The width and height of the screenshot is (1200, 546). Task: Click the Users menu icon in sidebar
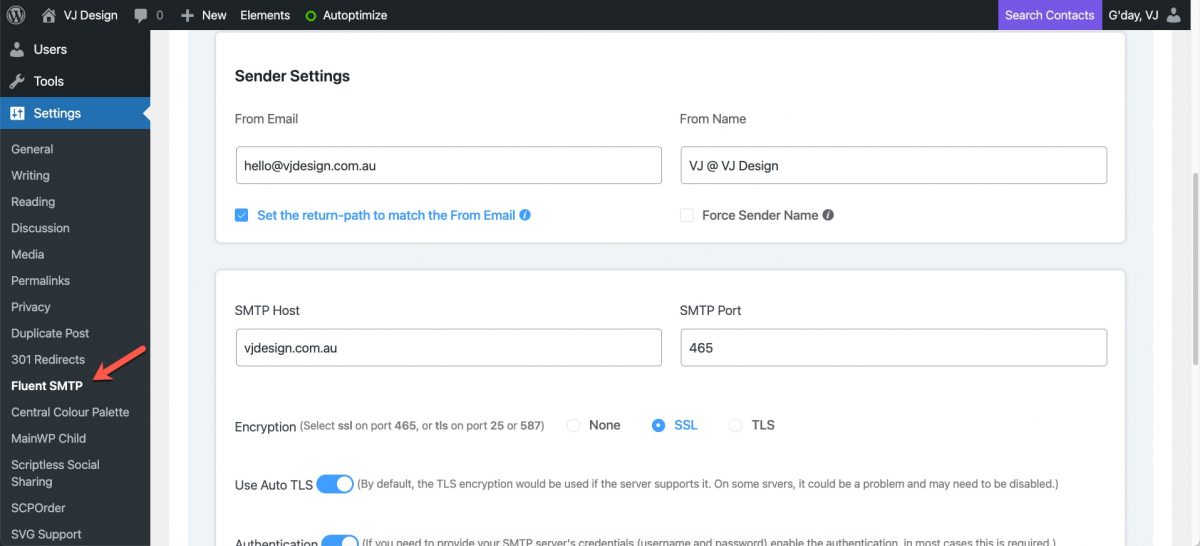click(x=17, y=49)
